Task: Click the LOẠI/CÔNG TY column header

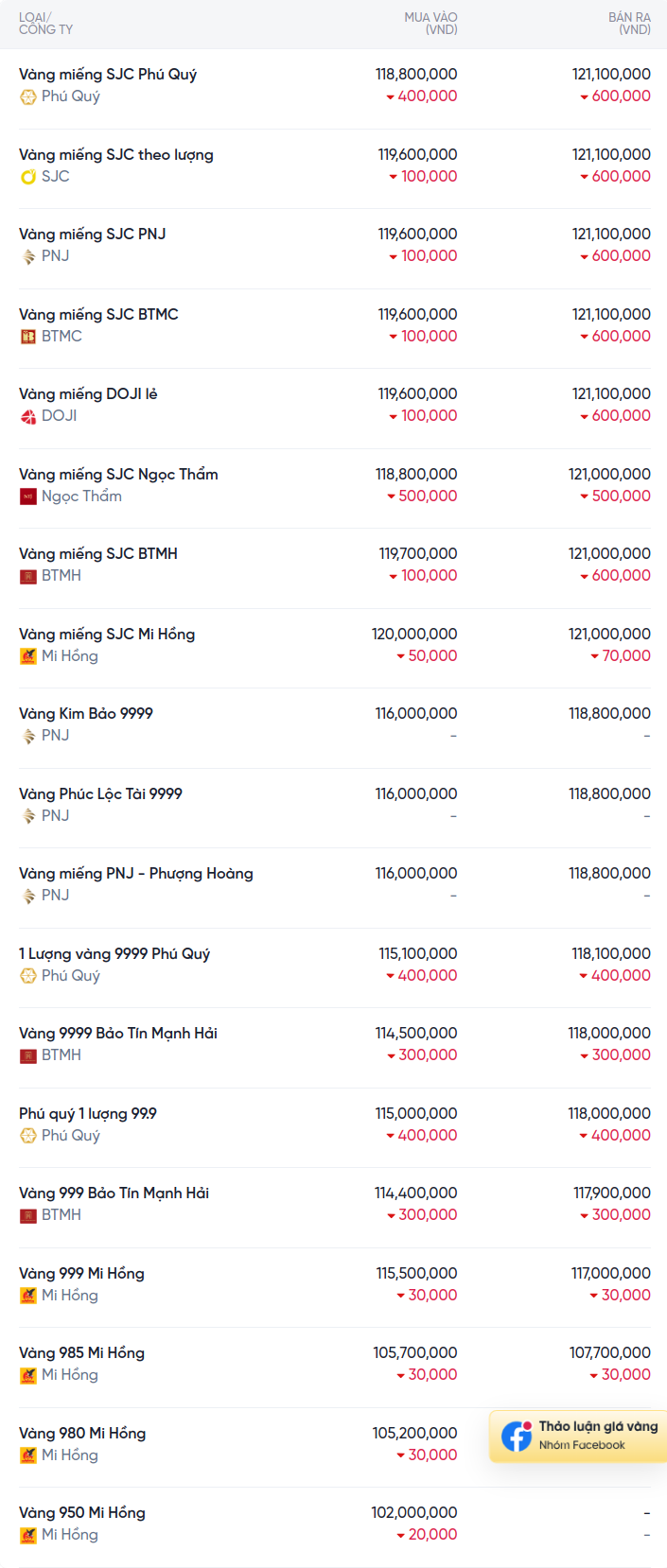Action: tap(45, 24)
